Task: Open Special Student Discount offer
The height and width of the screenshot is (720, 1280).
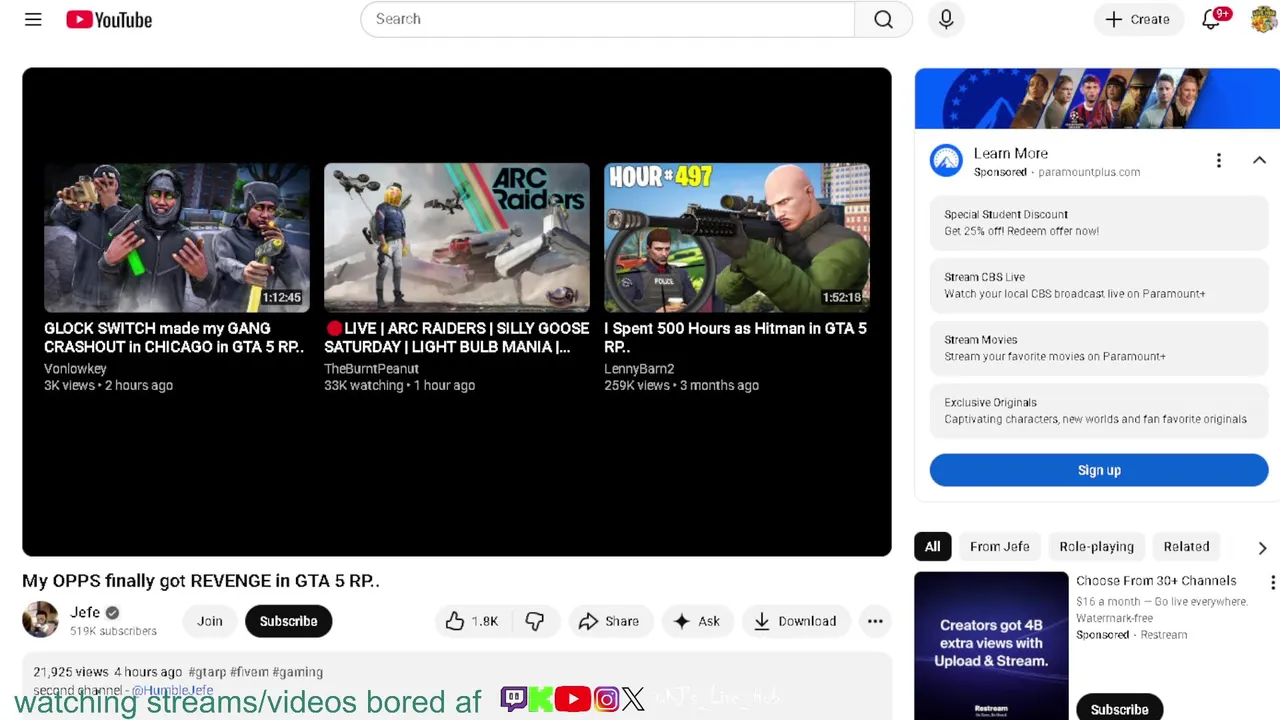Action: click(1099, 222)
